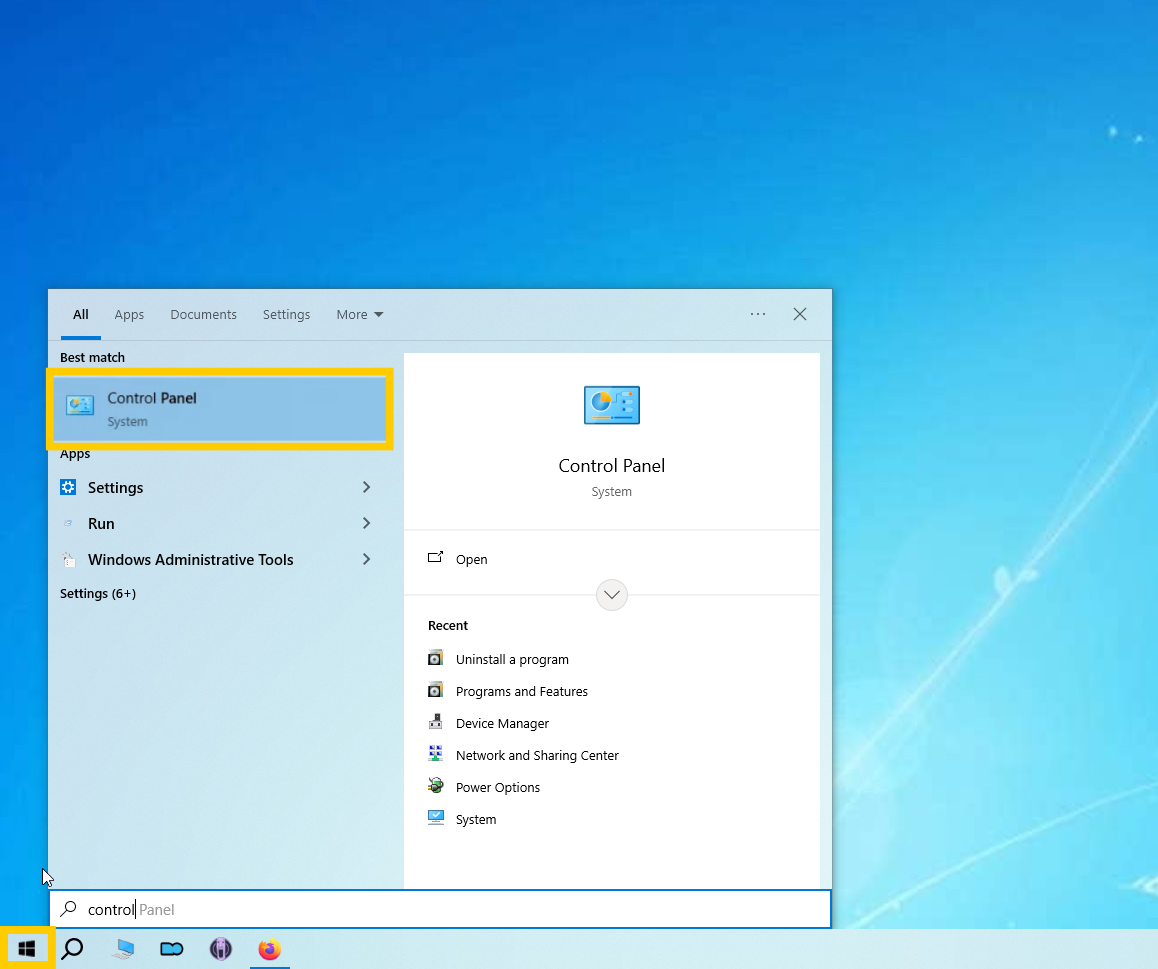
Task: Open the Windows Start menu button
Action: [x=27, y=948]
